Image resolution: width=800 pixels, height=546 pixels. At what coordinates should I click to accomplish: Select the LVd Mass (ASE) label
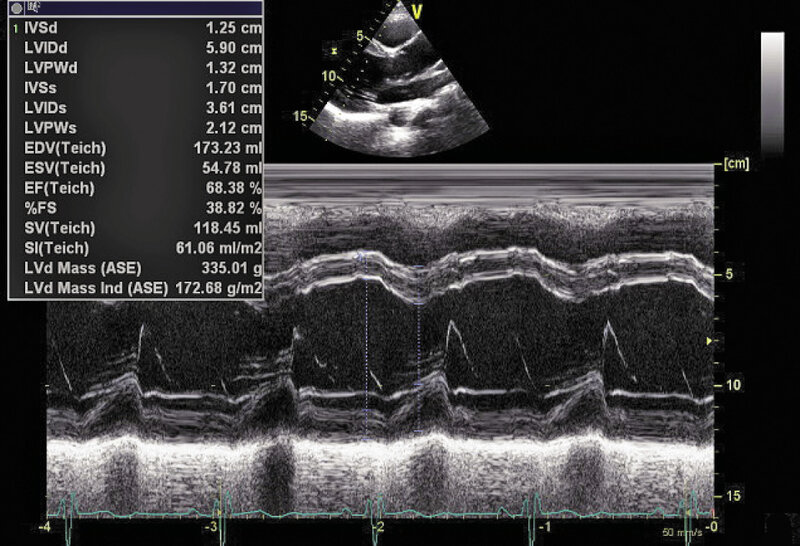coord(83,268)
